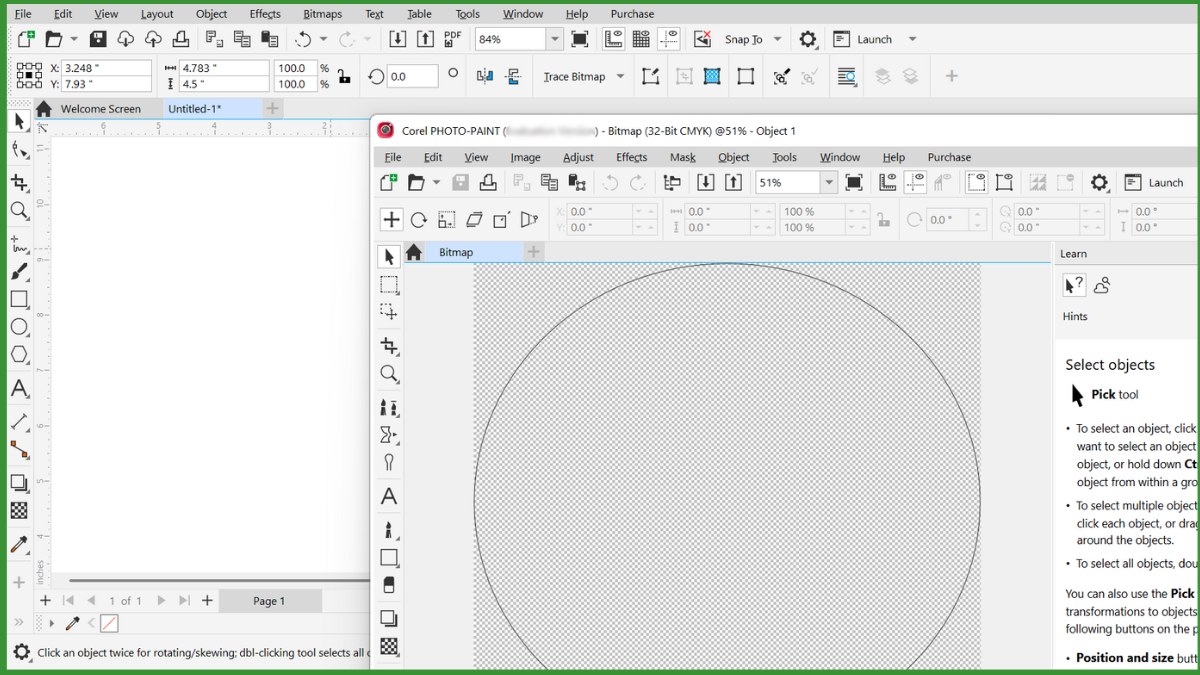Toggle rulers display in CorelDRAW toolbar
The image size is (1200, 675).
pyautogui.click(x=613, y=39)
